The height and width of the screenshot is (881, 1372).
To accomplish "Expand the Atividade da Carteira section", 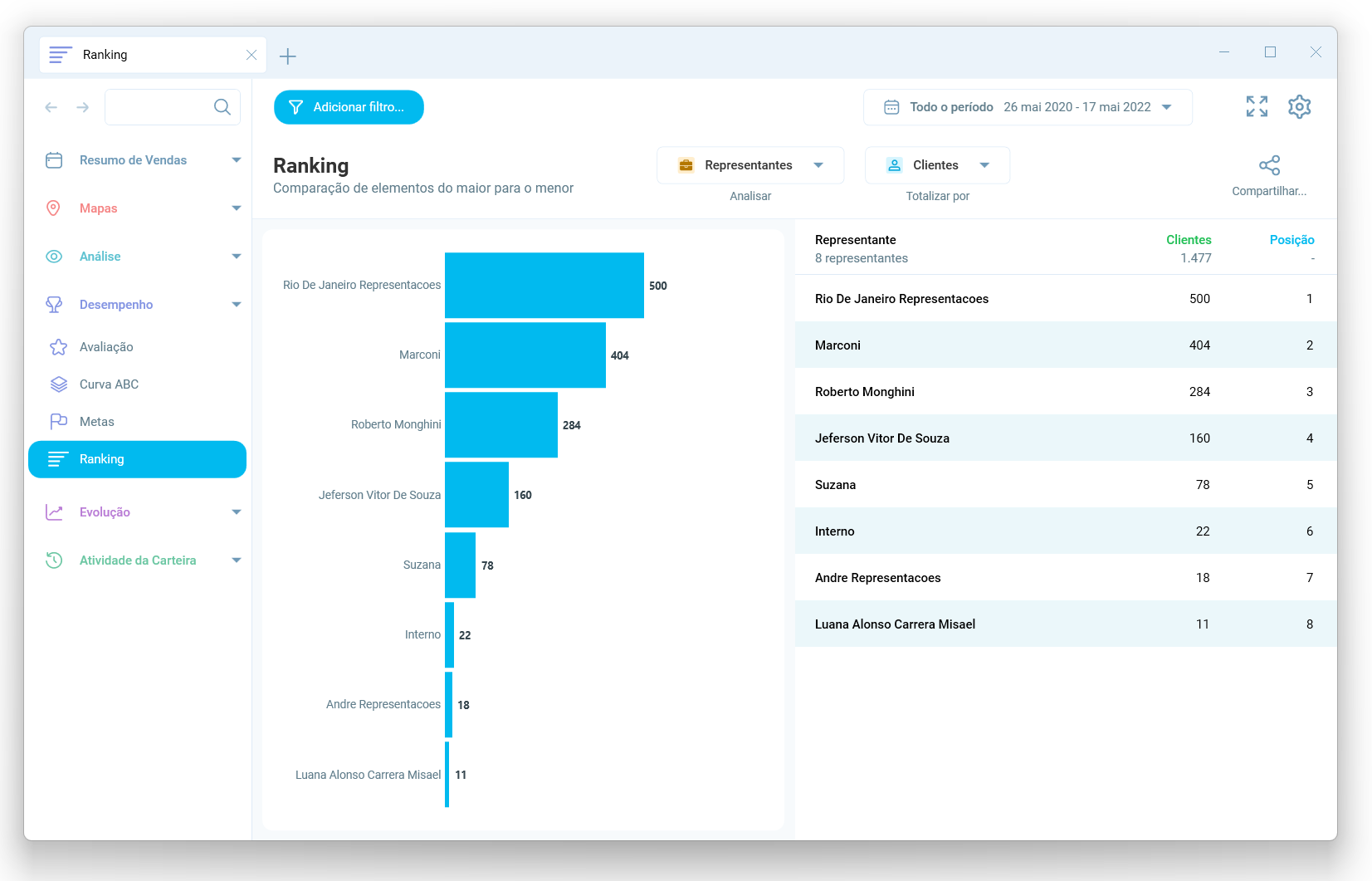I will 237,560.
